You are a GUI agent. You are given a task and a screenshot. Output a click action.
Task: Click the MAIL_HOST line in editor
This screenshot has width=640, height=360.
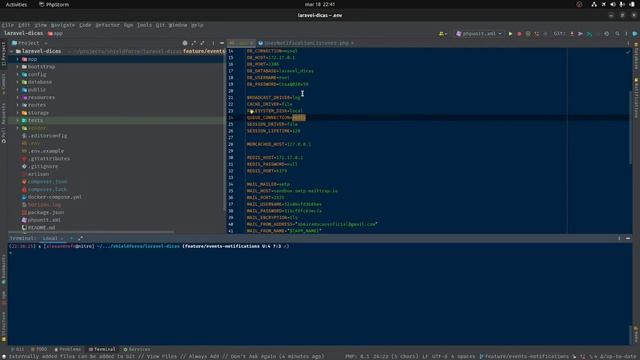pos(292,191)
